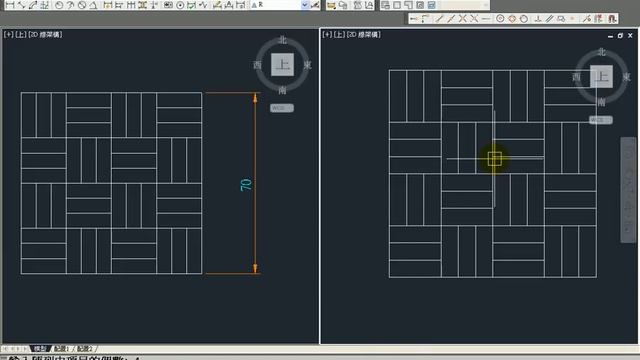
Task: Toggle the Center object snap
Action: pyautogui.click(x=500, y=19)
